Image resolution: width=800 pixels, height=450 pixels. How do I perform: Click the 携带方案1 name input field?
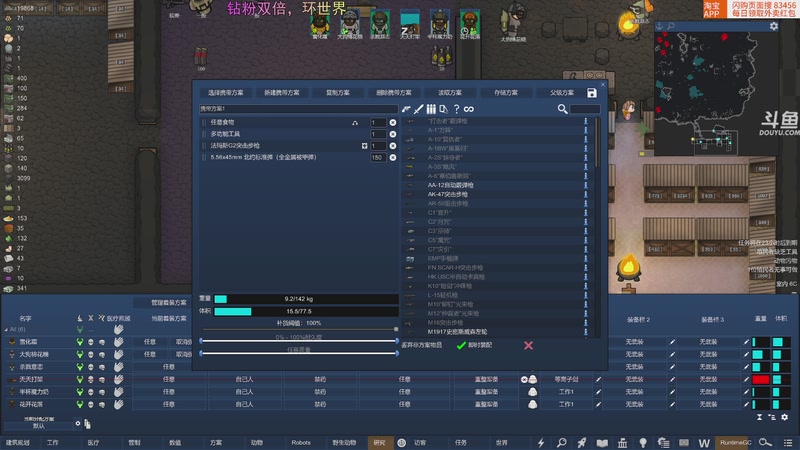click(x=298, y=109)
